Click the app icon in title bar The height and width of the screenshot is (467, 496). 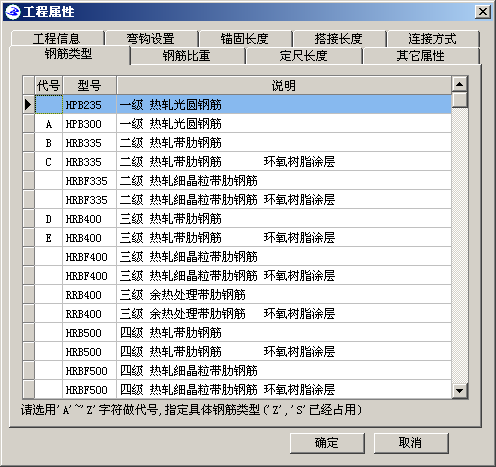pyautogui.click(x=12, y=12)
